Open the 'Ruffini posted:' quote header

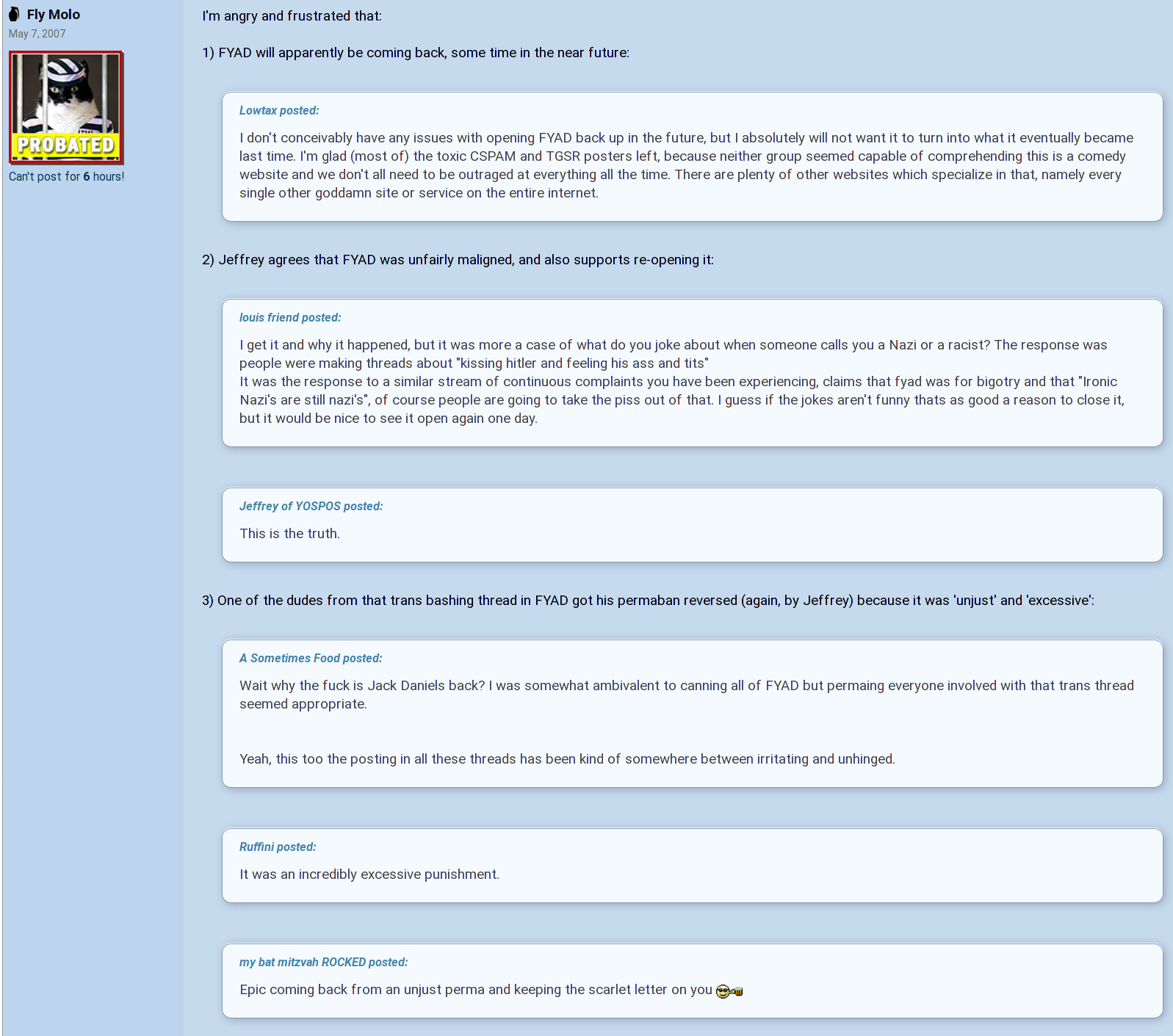click(x=278, y=847)
